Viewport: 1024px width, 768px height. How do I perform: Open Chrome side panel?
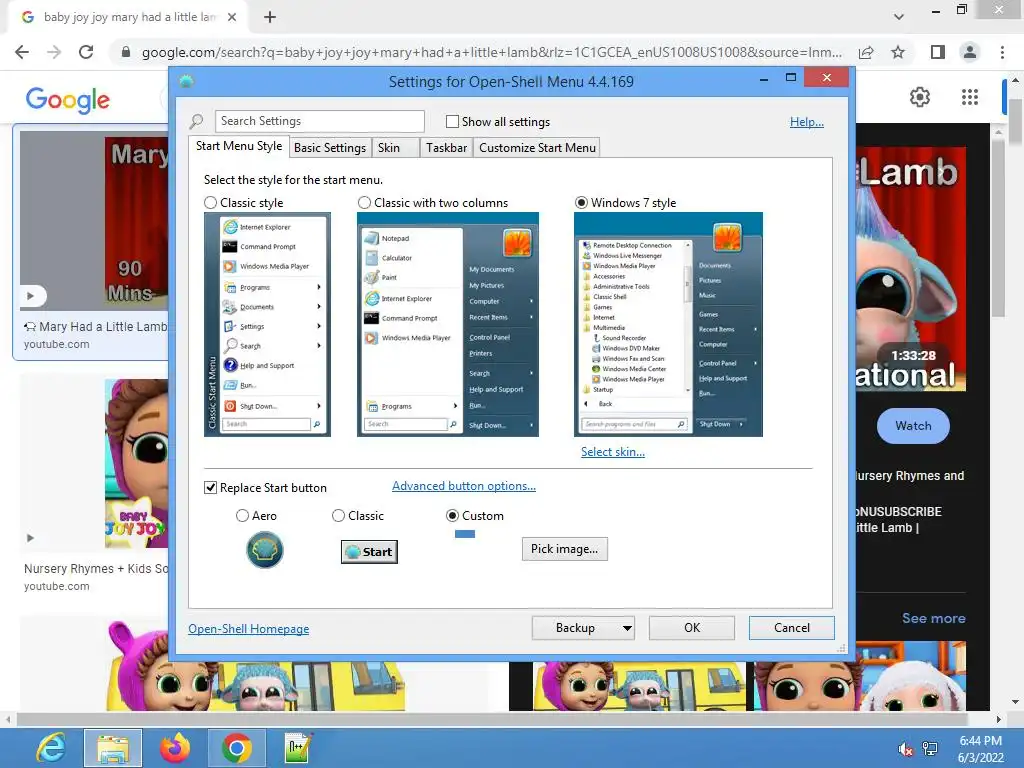938,52
